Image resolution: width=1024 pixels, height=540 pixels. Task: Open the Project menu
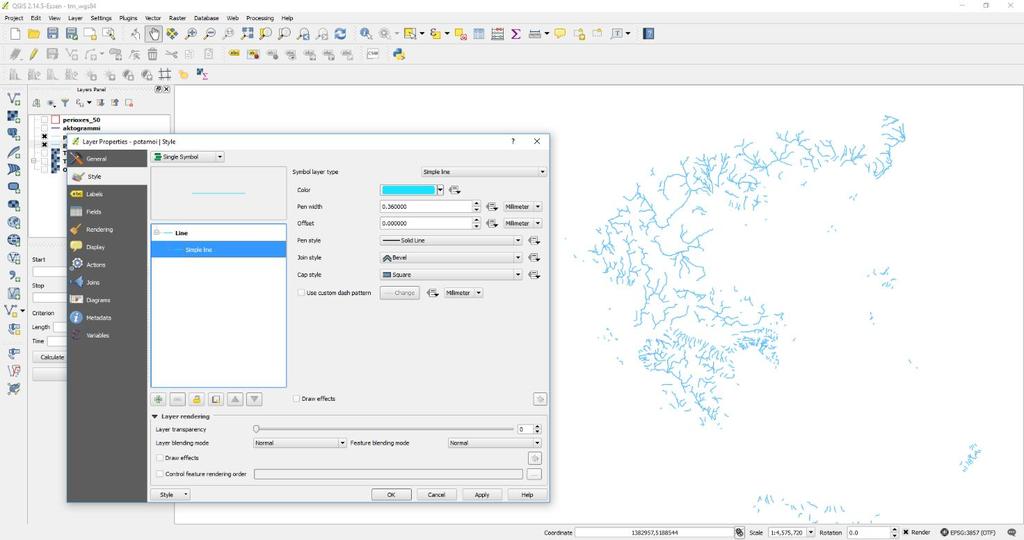14,18
